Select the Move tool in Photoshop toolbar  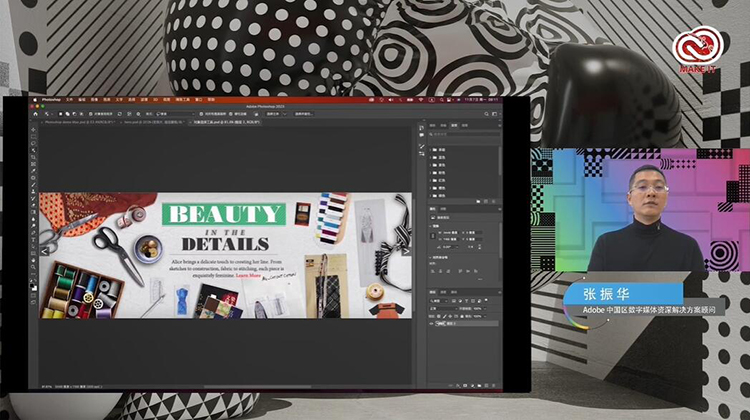click(x=33, y=130)
